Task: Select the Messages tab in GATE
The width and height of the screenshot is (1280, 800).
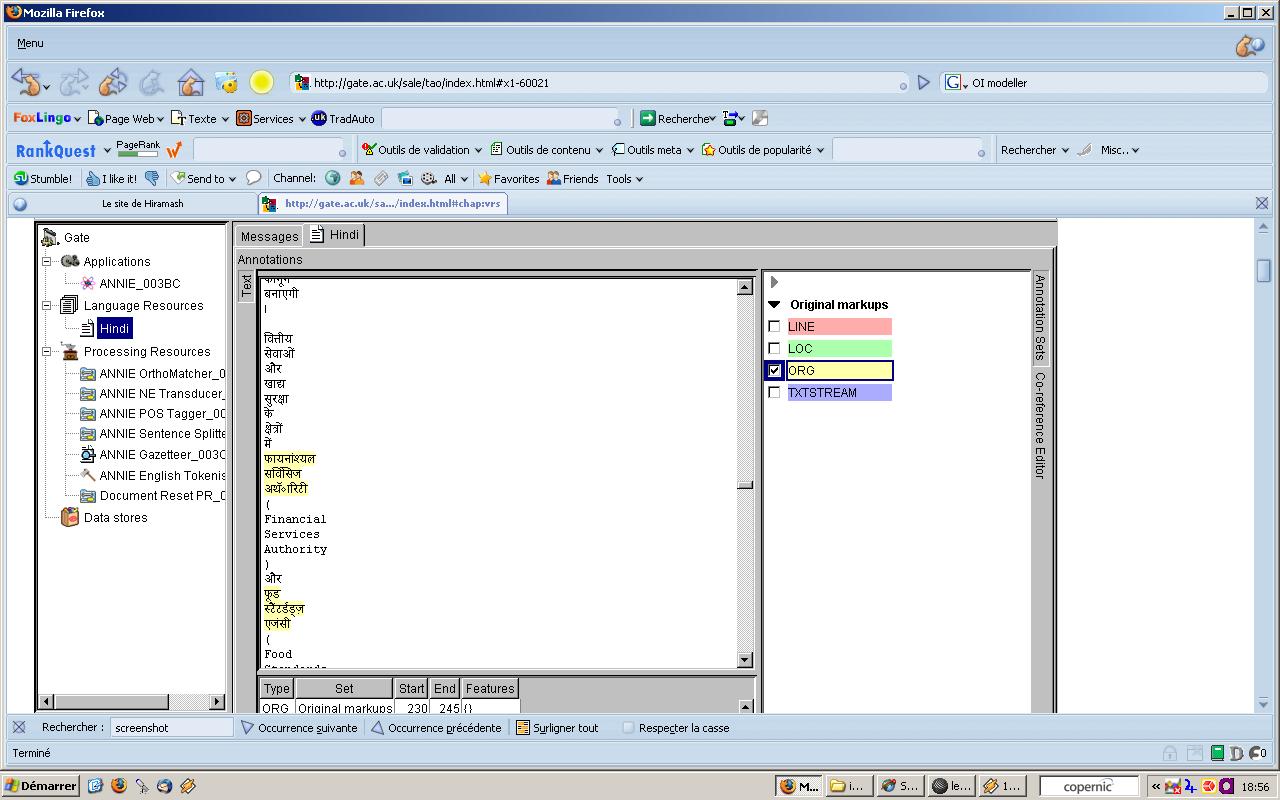Action: pyautogui.click(x=269, y=236)
